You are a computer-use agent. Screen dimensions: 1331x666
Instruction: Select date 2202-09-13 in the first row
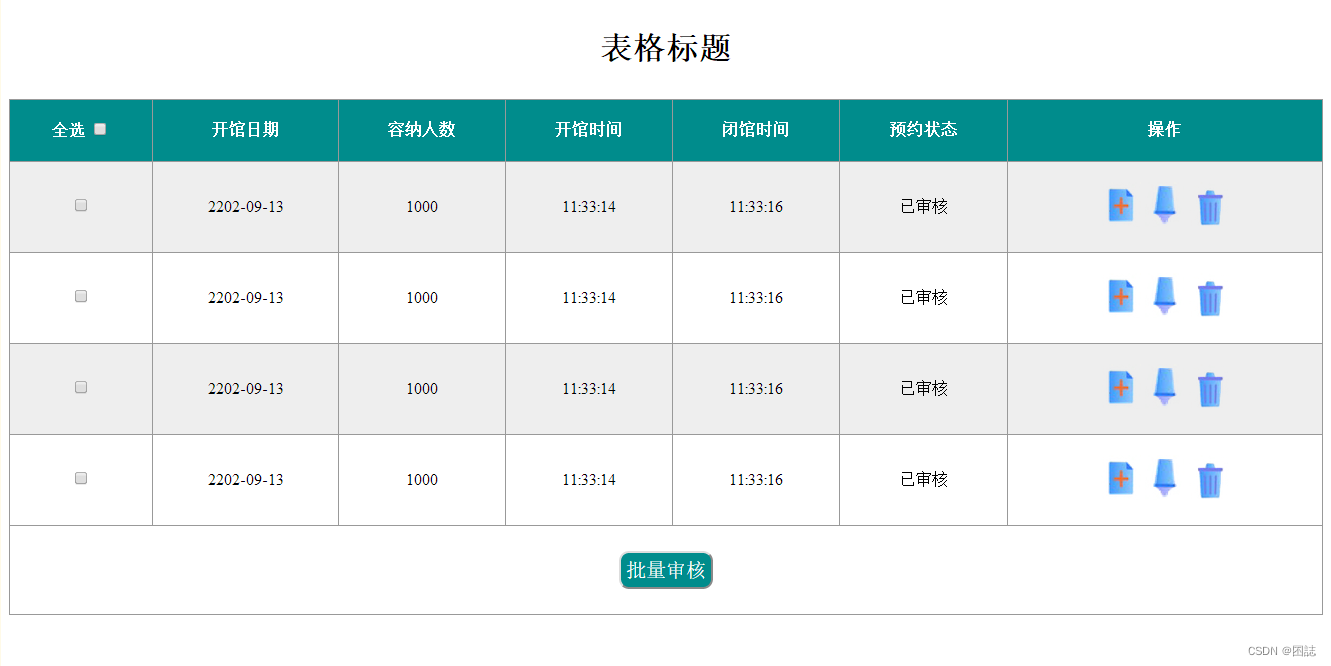(x=246, y=207)
